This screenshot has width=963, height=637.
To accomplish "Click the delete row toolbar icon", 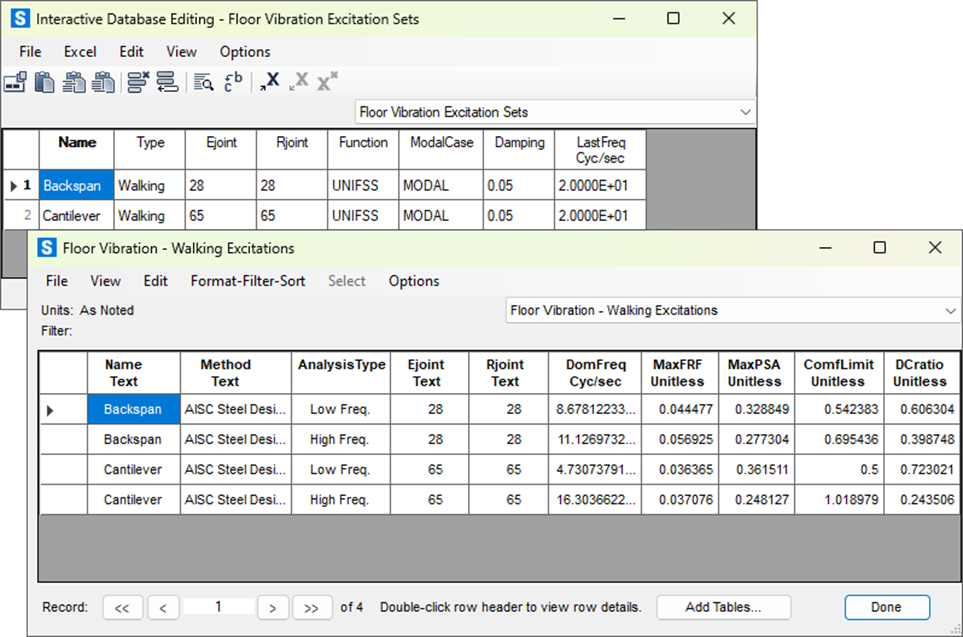I will point(138,82).
